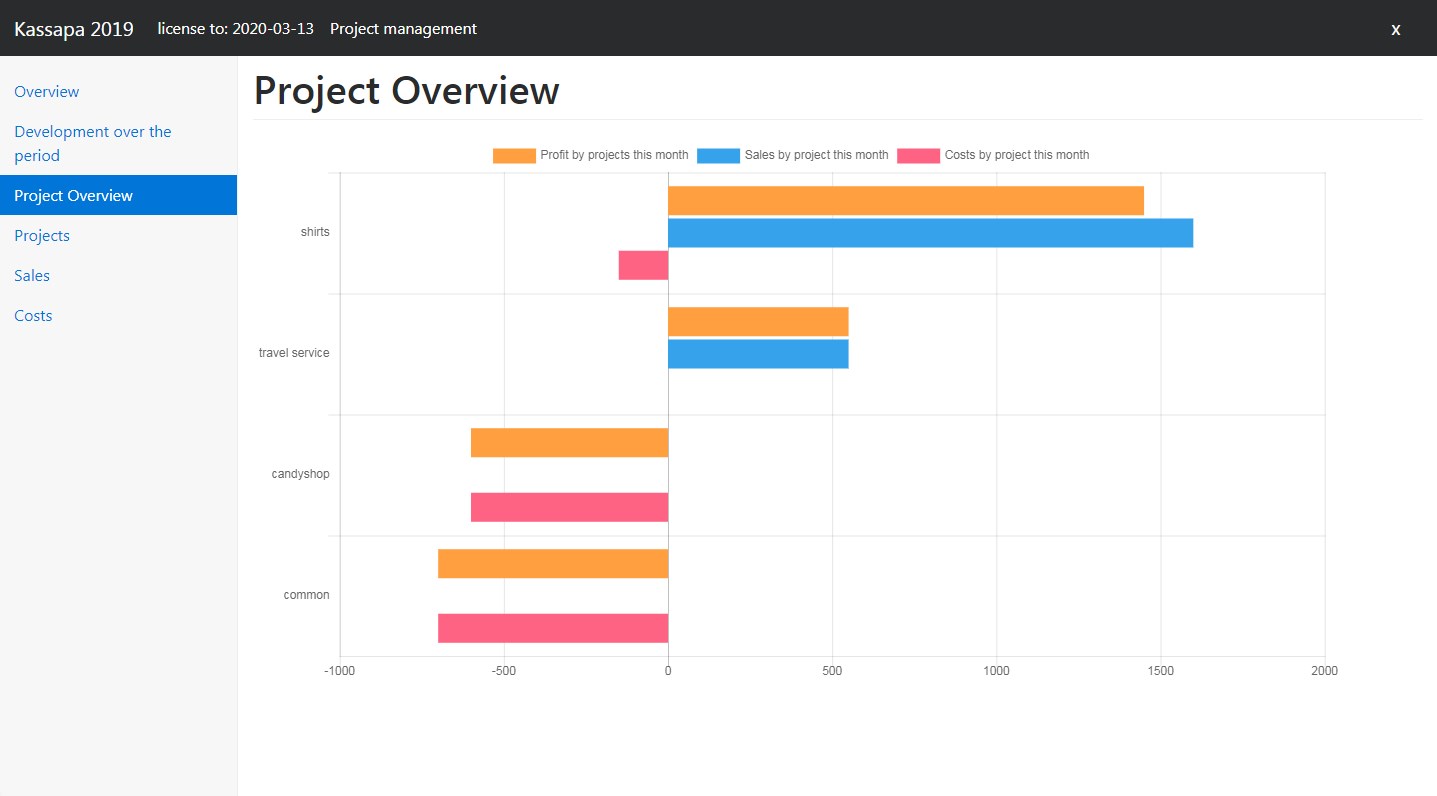Hide Sales by project this month series
1437x796 pixels.
pyautogui.click(x=816, y=155)
